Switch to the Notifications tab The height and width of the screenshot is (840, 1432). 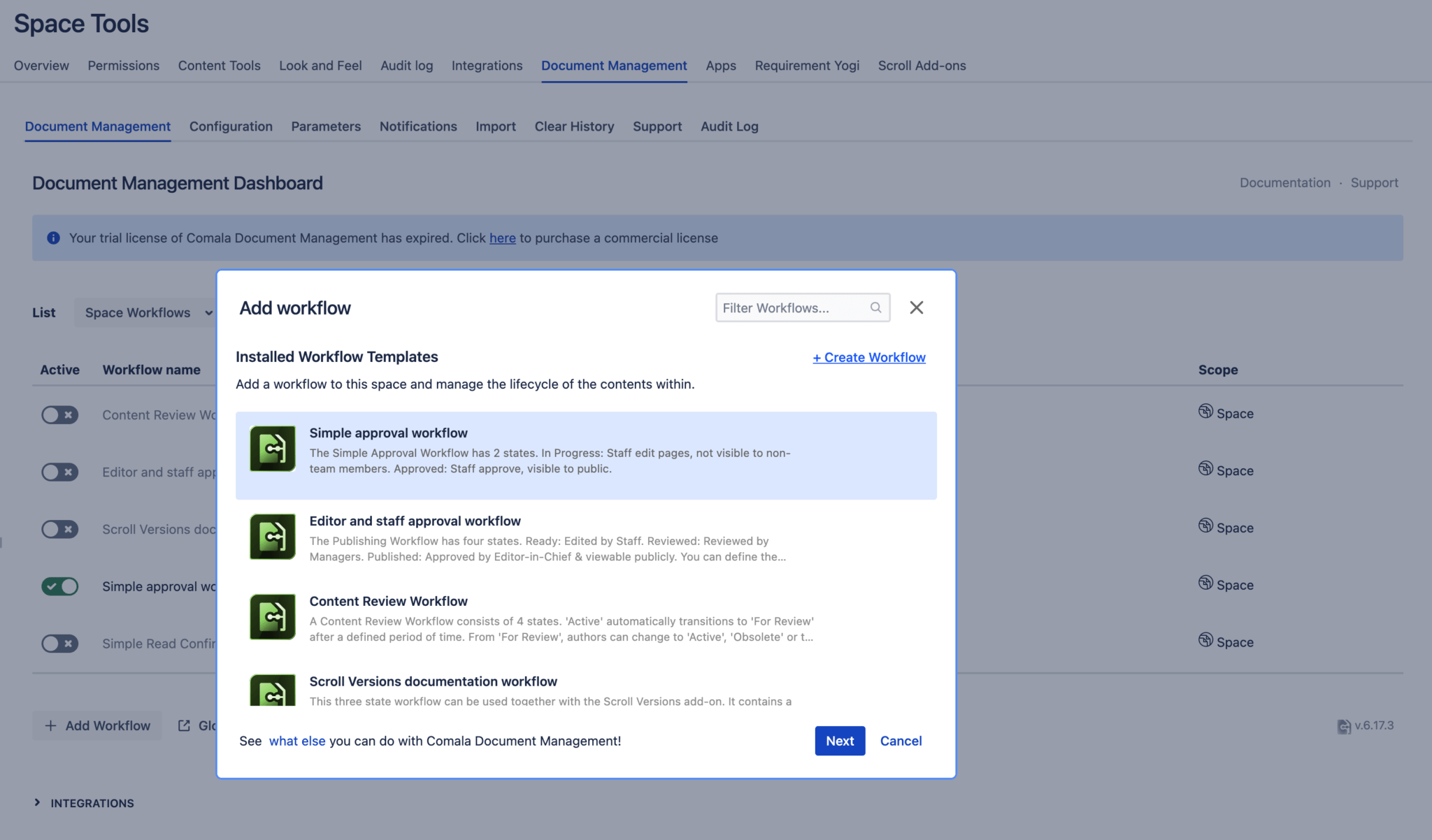(418, 126)
